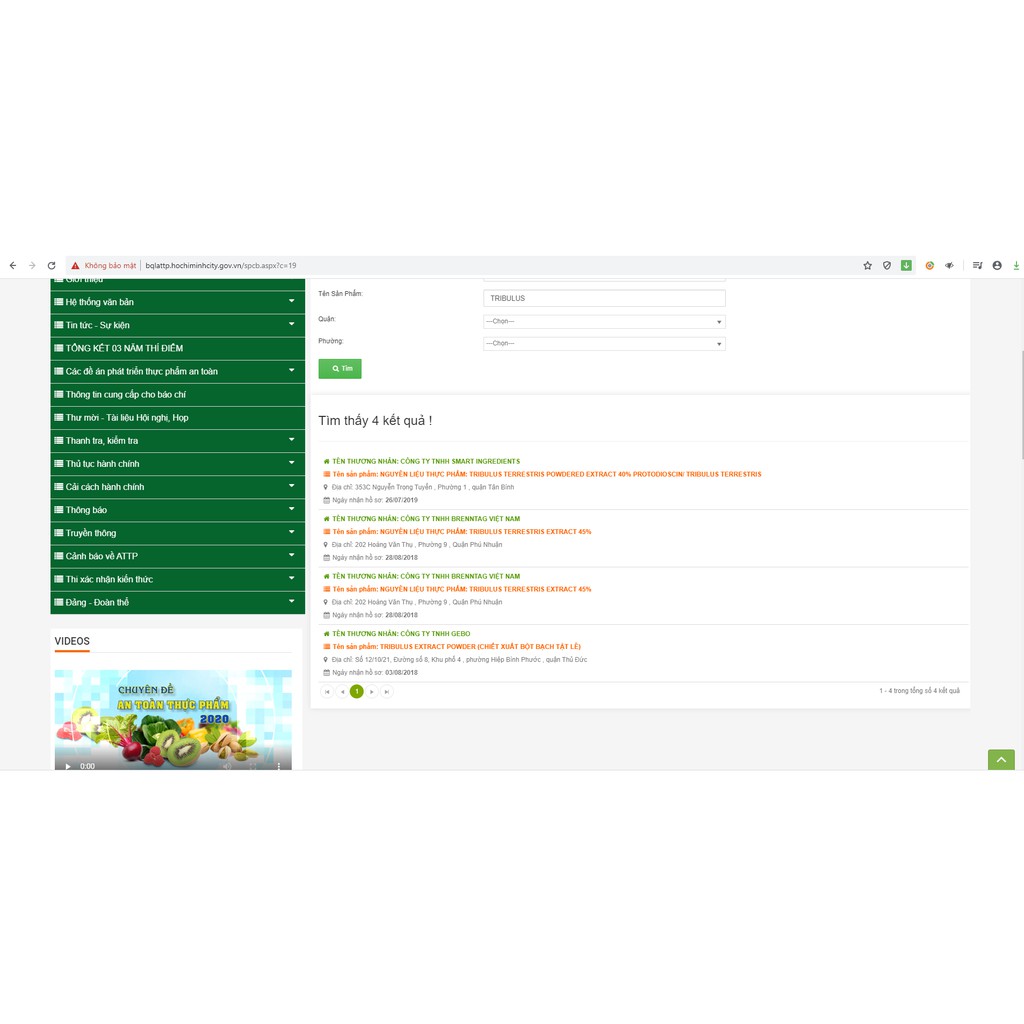Viewport: 1024px width, 1024px height.
Task: Open the Phường dropdown list
Action: point(604,343)
